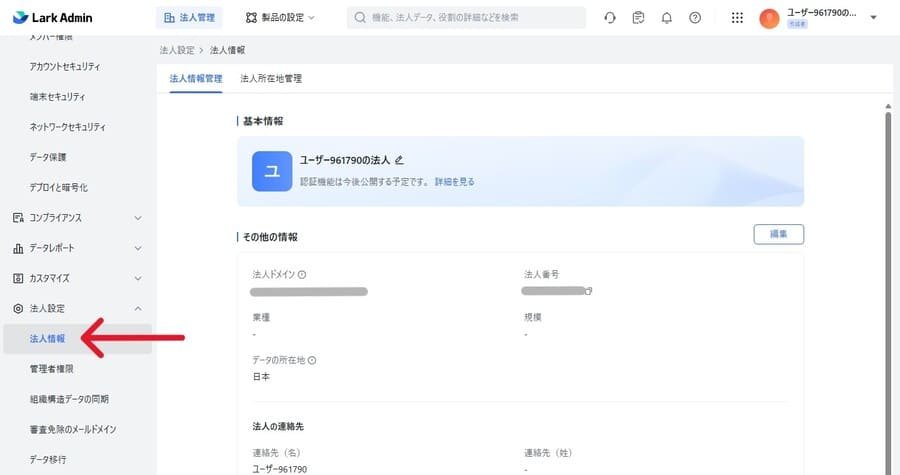Click the Lark Admin logo
The height and width of the screenshot is (475, 900).
click(52, 18)
